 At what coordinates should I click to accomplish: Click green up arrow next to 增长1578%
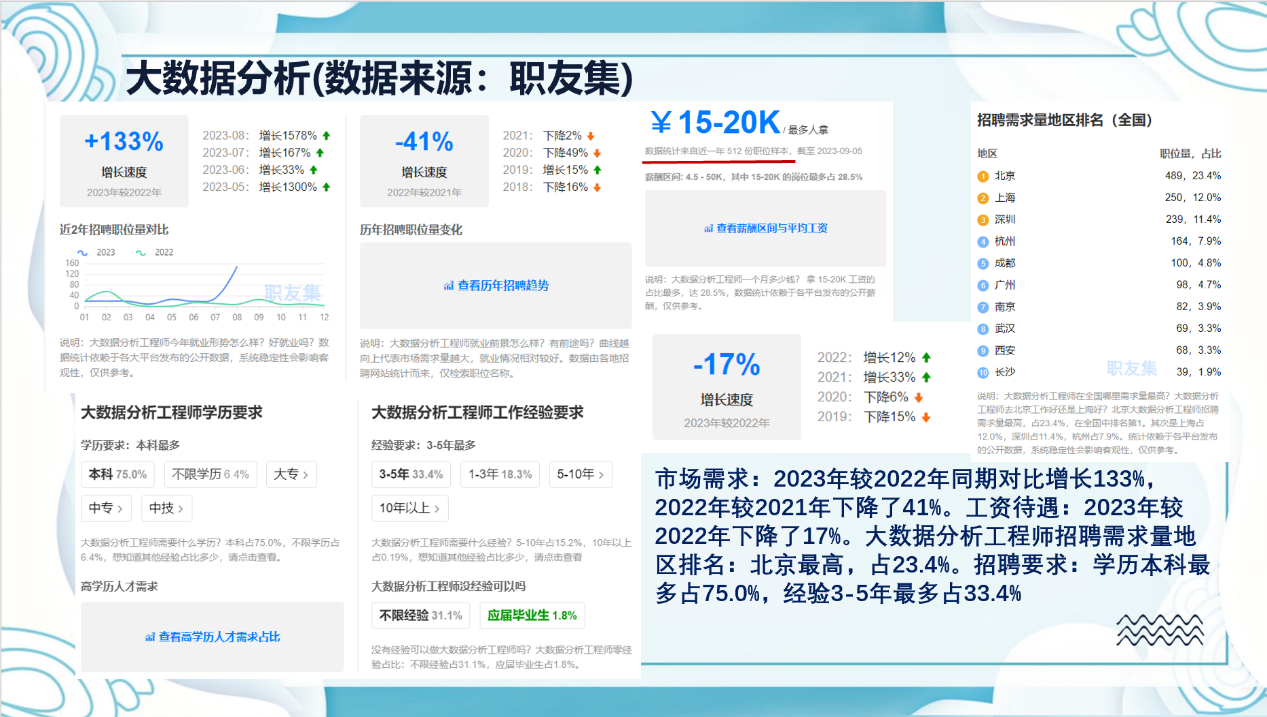point(326,135)
